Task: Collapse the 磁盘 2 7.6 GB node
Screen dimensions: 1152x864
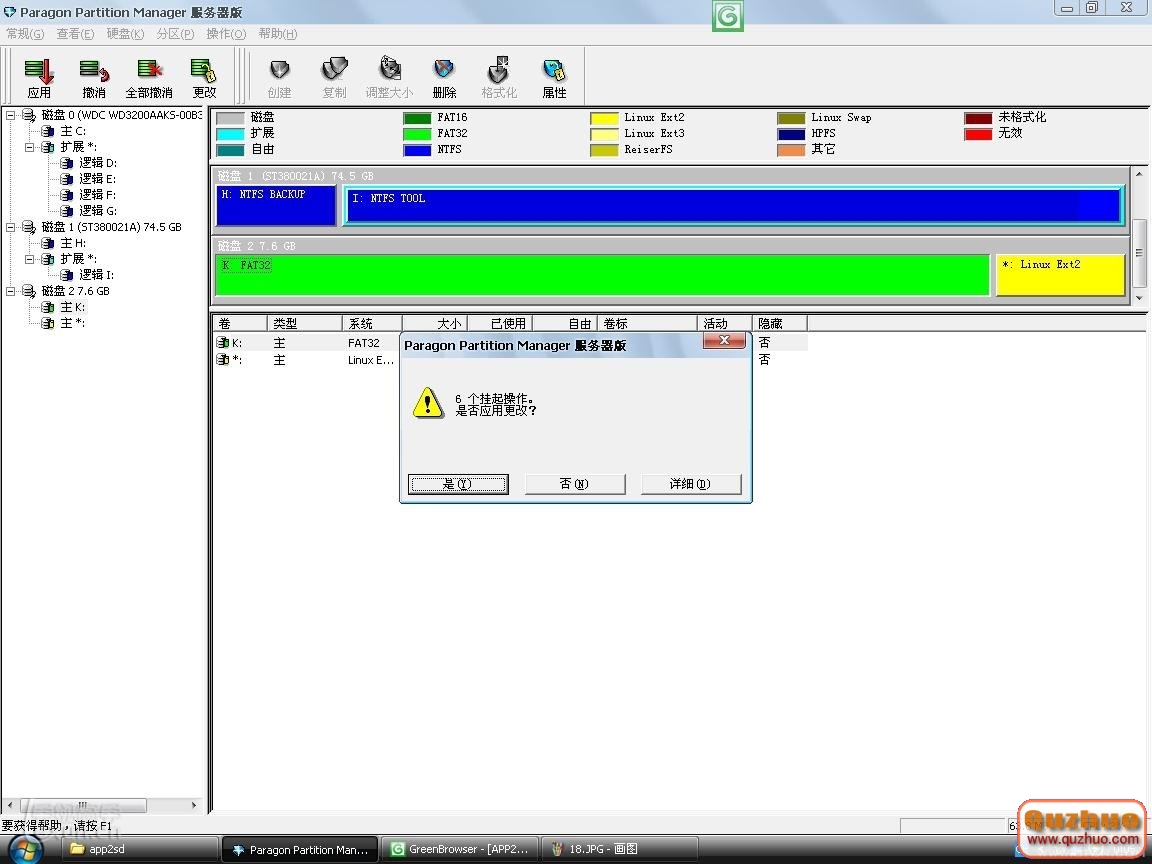Action: [11, 291]
